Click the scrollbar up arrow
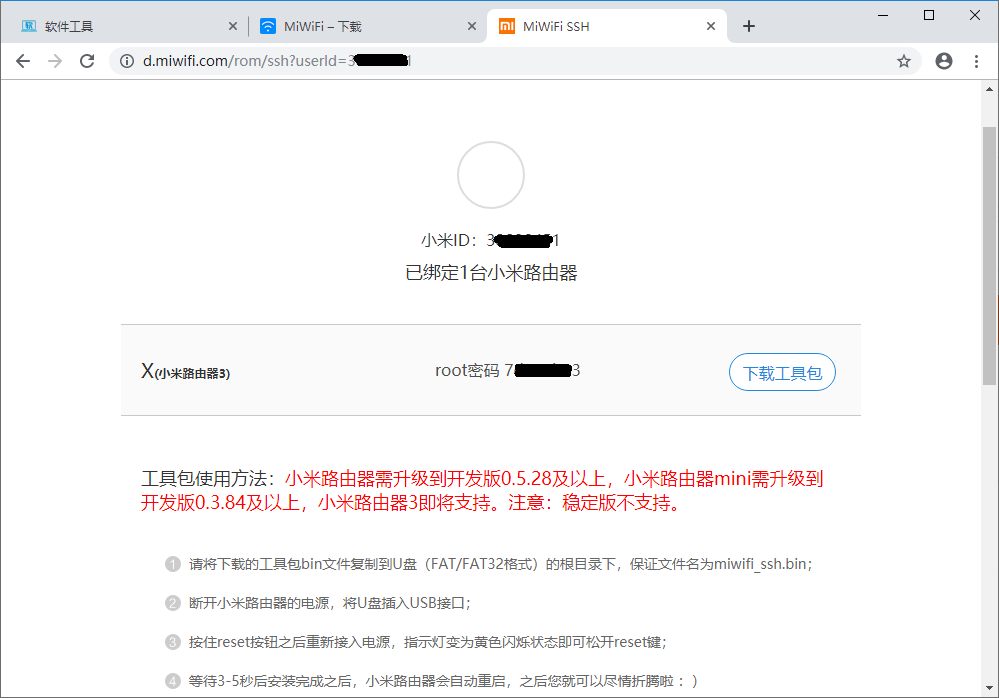This screenshot has width=999, height=698. coord(989,89)
